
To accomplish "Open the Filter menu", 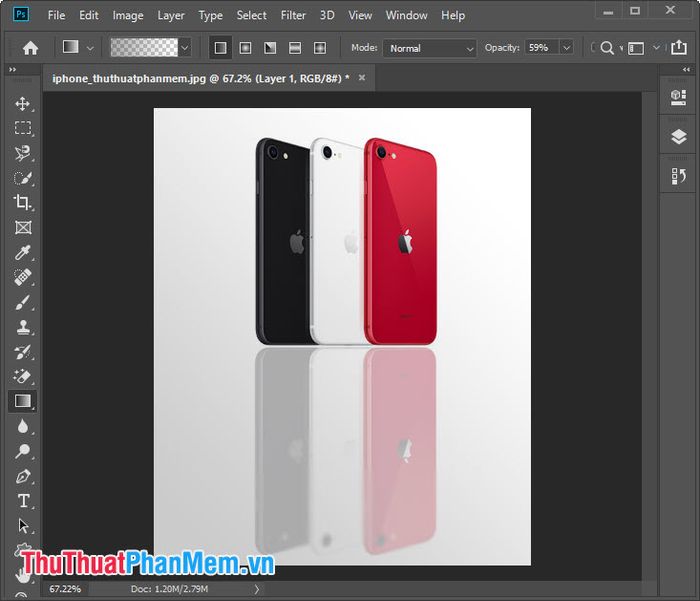I will (293, 15).
